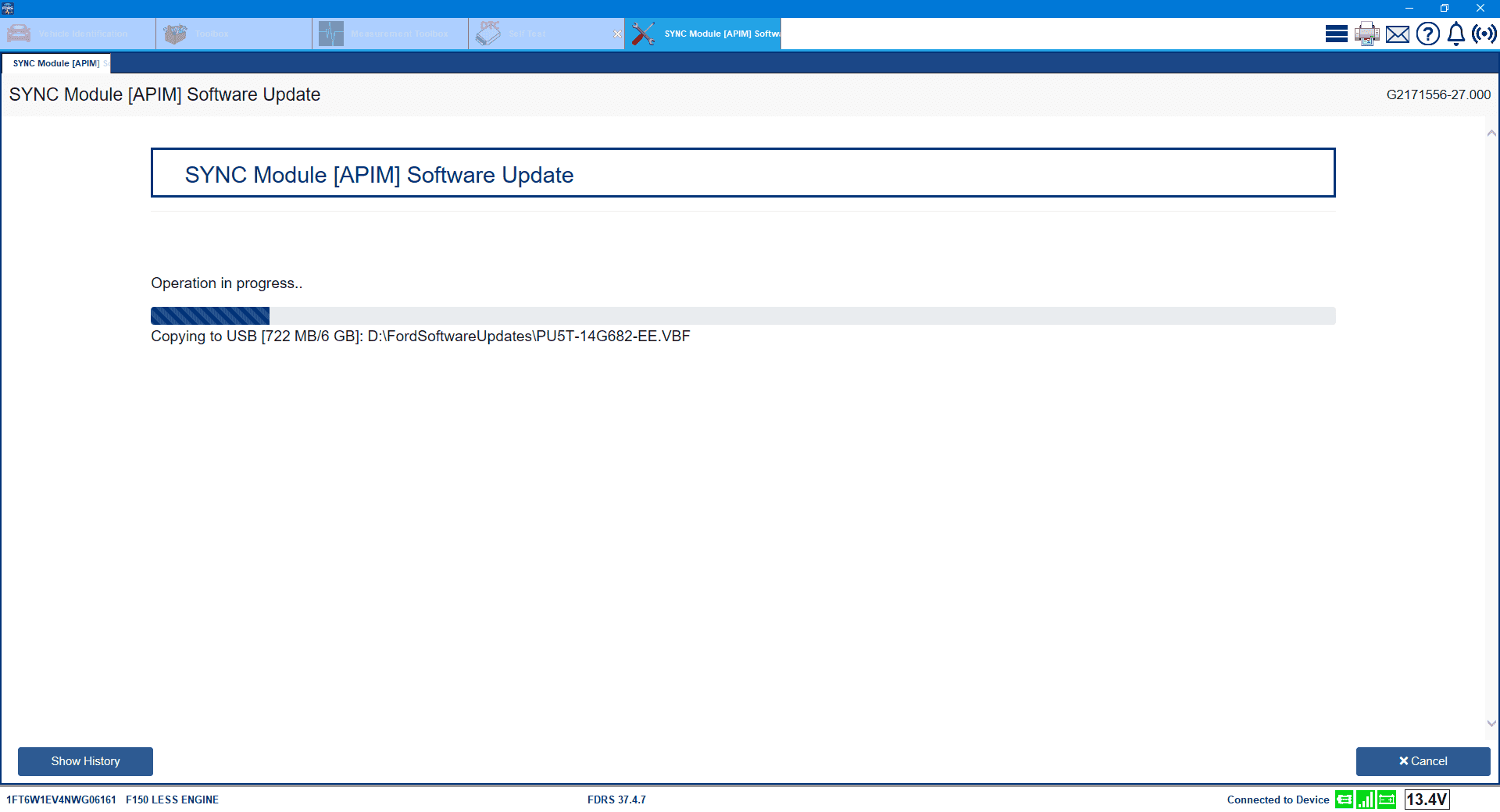Click the green signal strength bars icon

click(x=1366, y=800)
